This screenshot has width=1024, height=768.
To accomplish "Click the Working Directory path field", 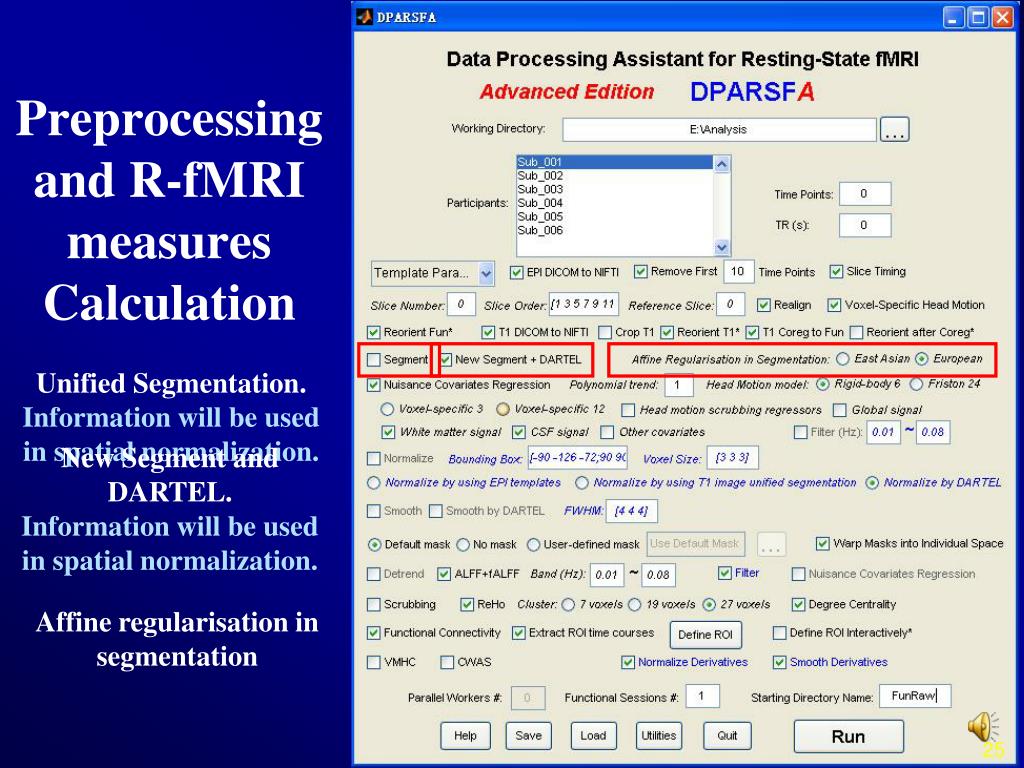I will coord(718,129).
